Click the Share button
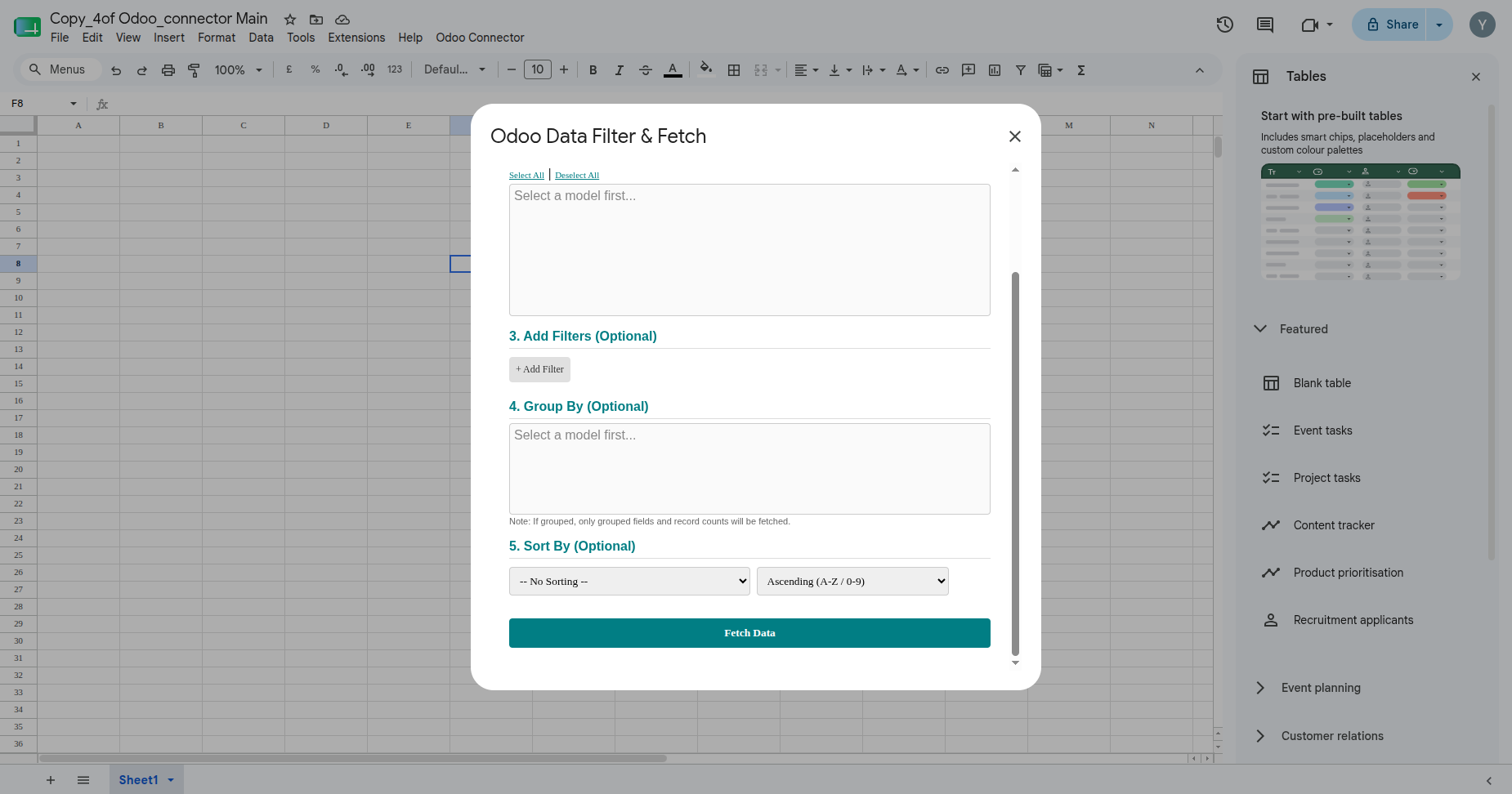Image resolution: width=1512 pixels, height=794 pixels. [1389, 25]
